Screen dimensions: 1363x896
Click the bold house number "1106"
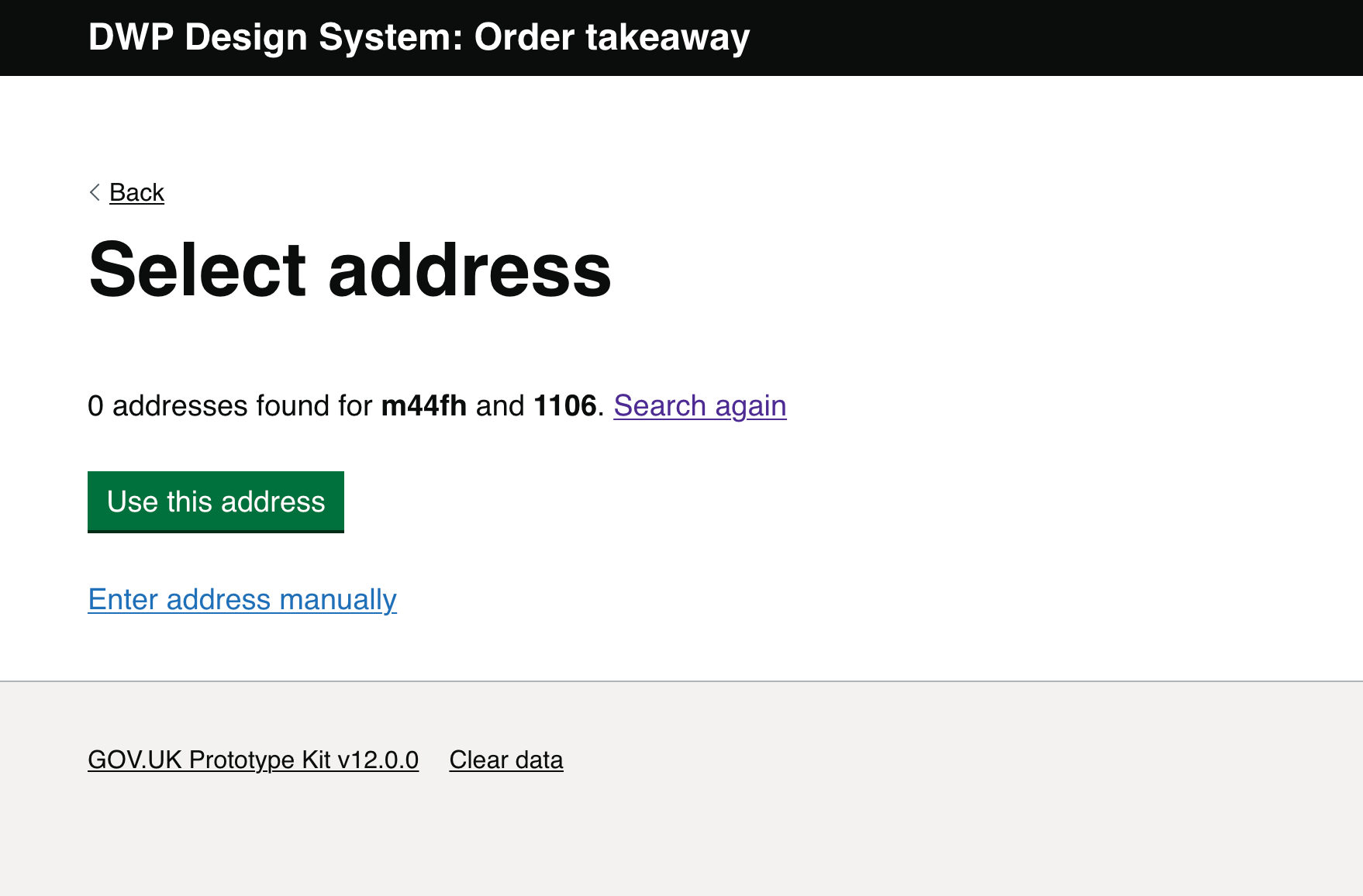coord(564,405)
